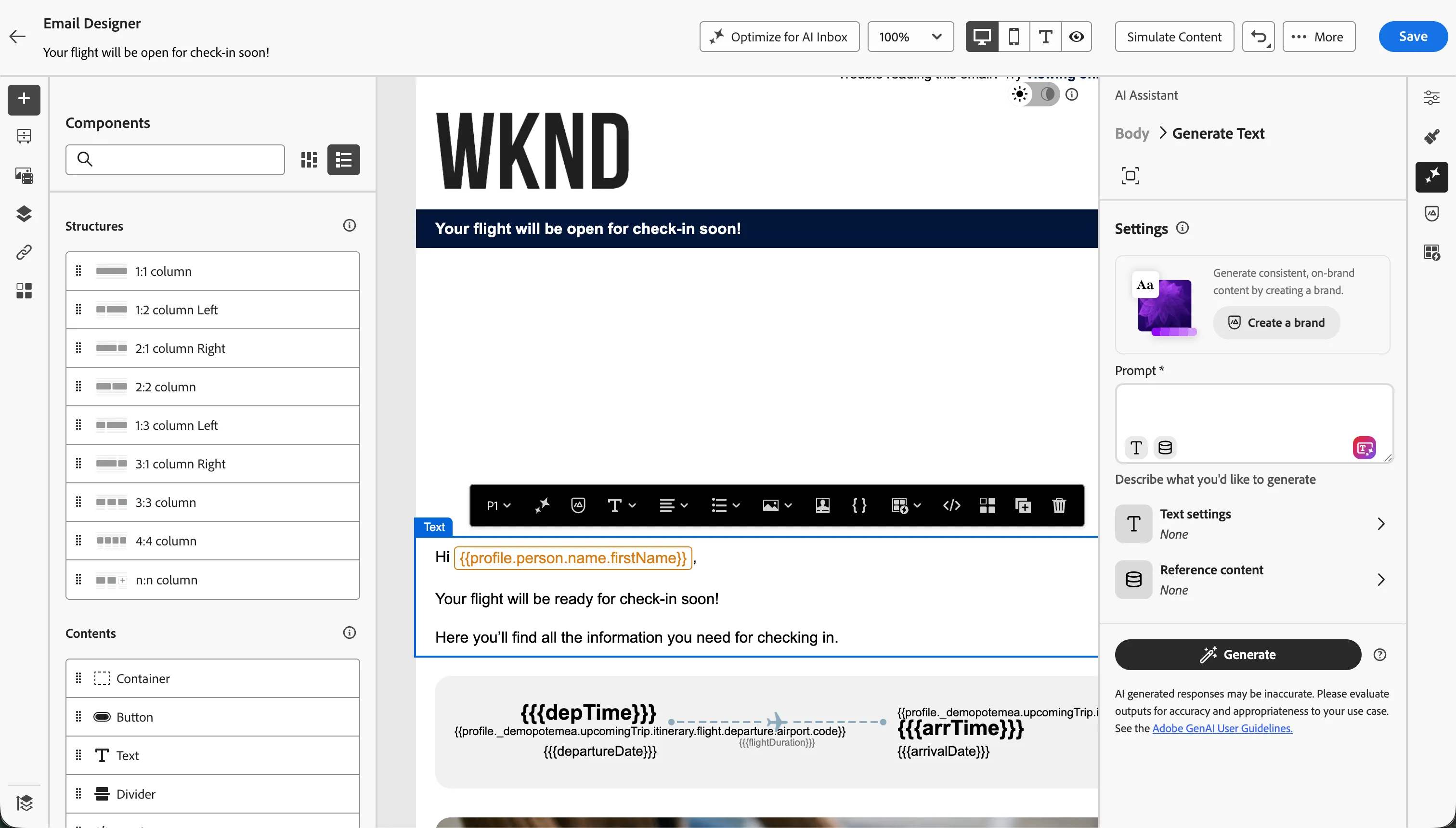Screen dimensions: 1456x828
Task: Click the components search field
Action: coord(175,160)
